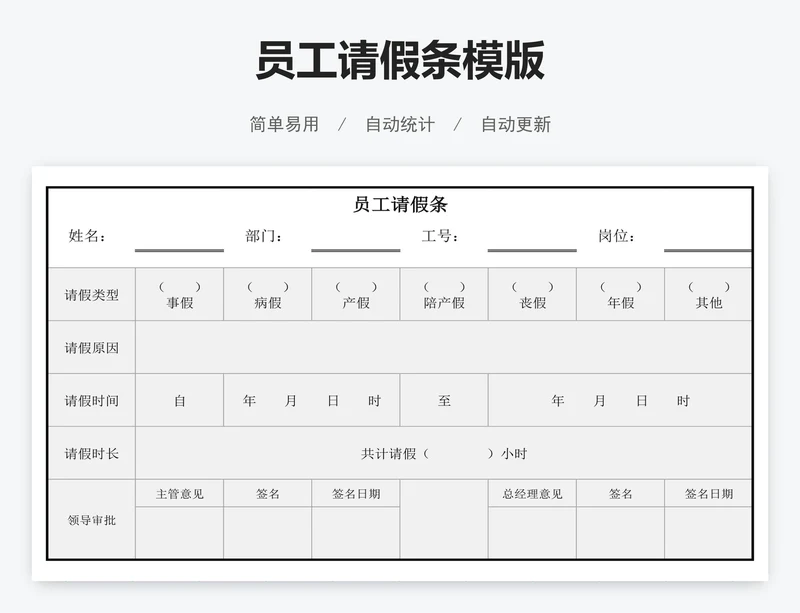The width and height of the screenshot is (800, 613).
Task: Tick the parentheses above 事假
Action: click(180, 287)
